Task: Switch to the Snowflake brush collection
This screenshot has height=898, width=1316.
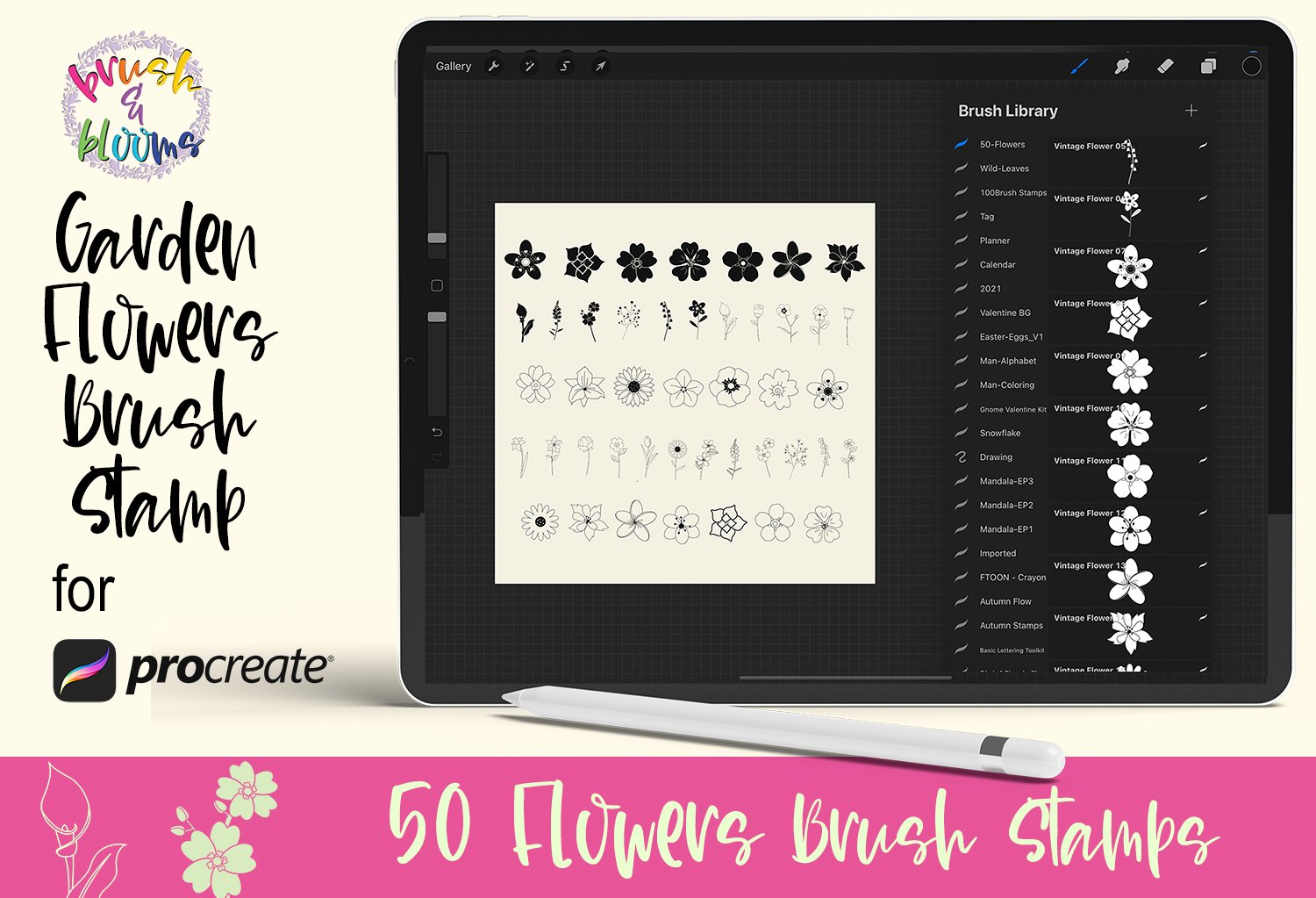Action: point(998,432)
